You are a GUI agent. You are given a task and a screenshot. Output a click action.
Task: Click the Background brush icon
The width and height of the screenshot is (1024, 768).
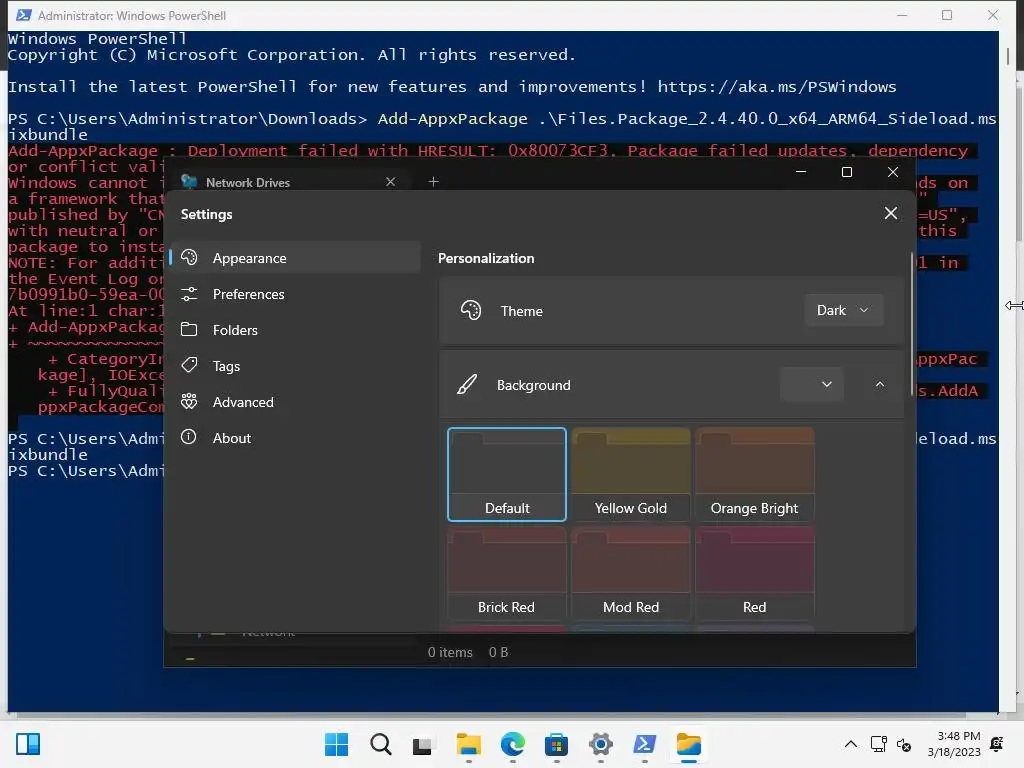[467, 384]
